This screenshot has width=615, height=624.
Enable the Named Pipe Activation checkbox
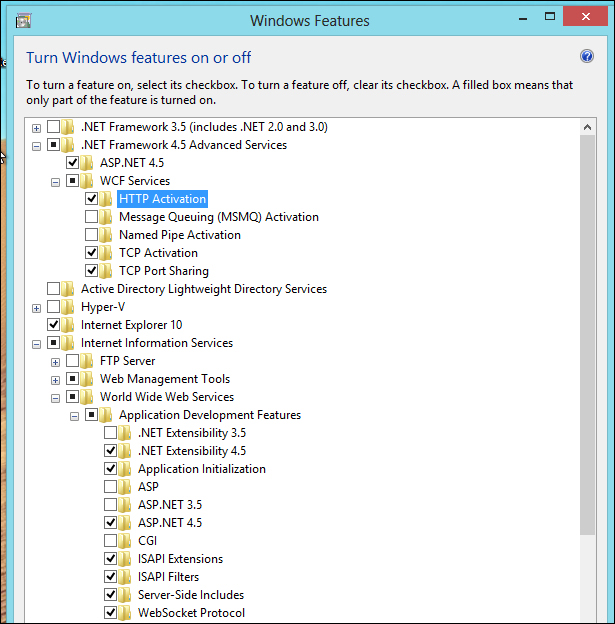pyautogui.click(x=92, y=235)
